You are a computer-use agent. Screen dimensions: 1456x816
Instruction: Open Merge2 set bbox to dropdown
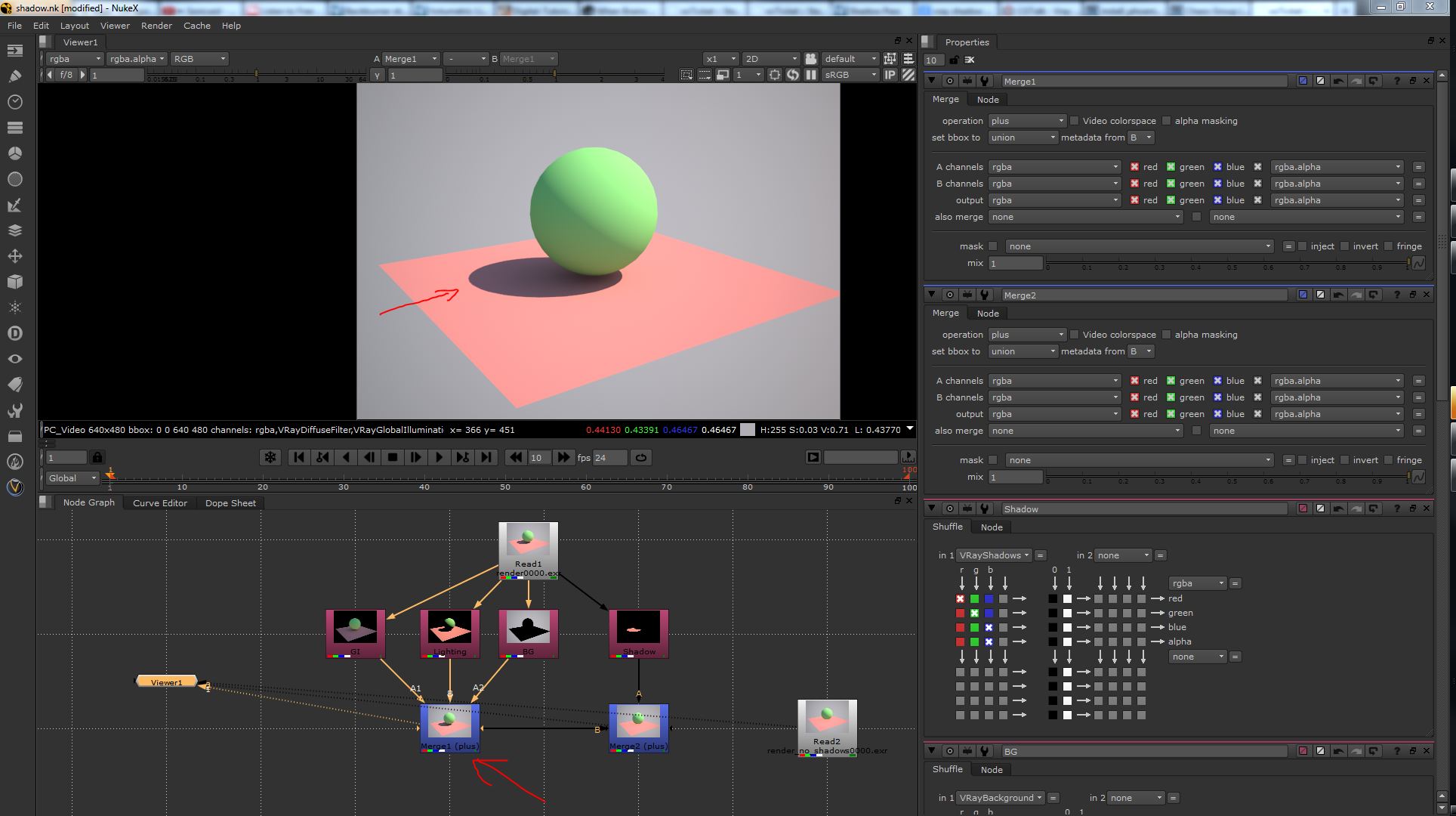click(x=1023, y=351)
